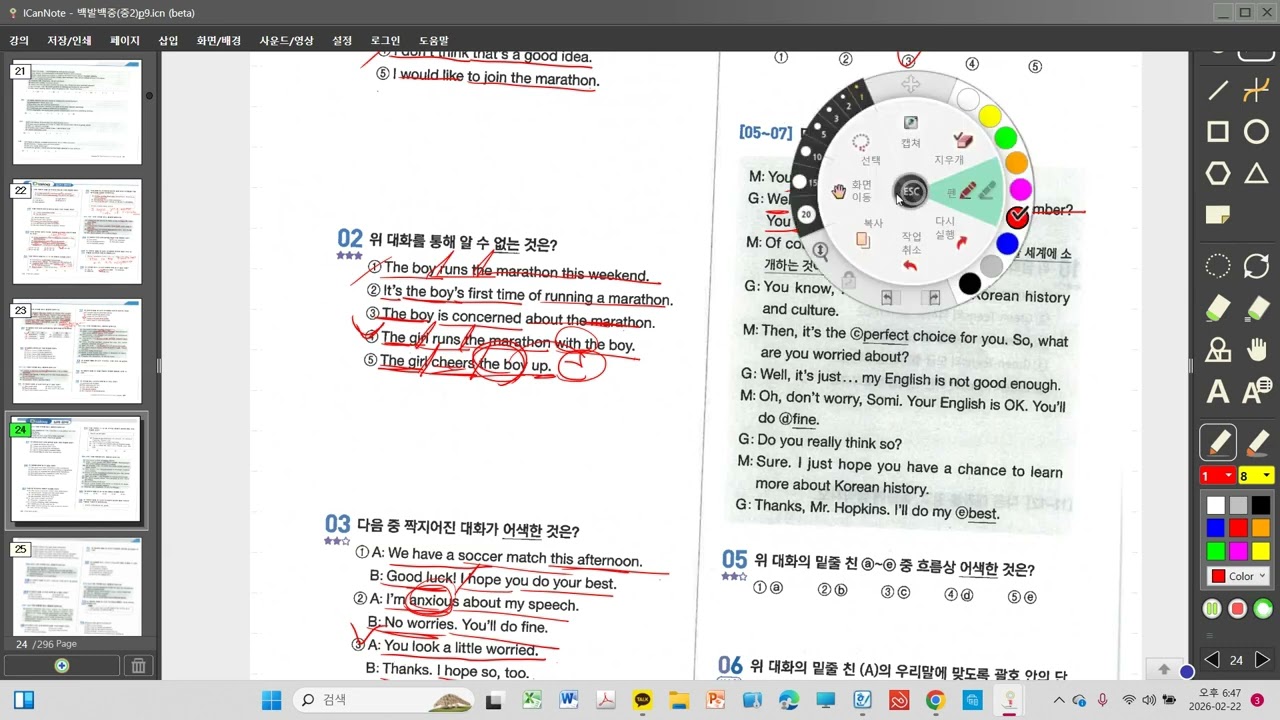Click ESC center of radial menu
Viewport: 1280px width, 720px height.
pyautogui.click(x=911, y=191)
